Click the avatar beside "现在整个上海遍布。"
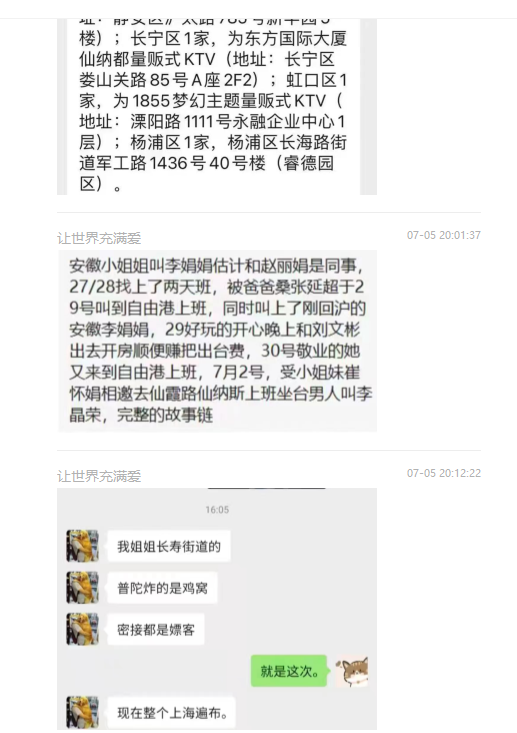Viewport: 517px width, 733px height. 82,712
